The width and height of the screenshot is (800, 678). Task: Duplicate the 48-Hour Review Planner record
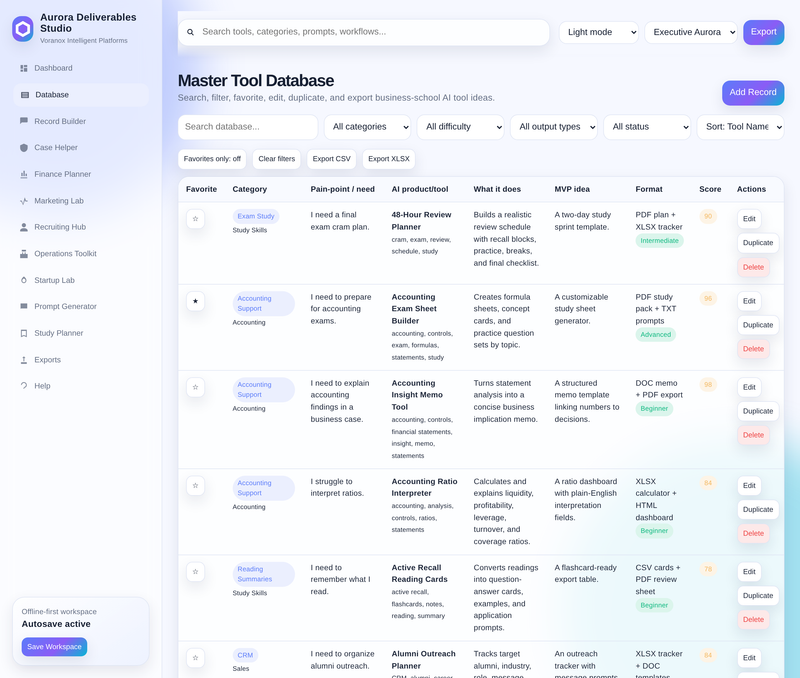coord(758,243)
